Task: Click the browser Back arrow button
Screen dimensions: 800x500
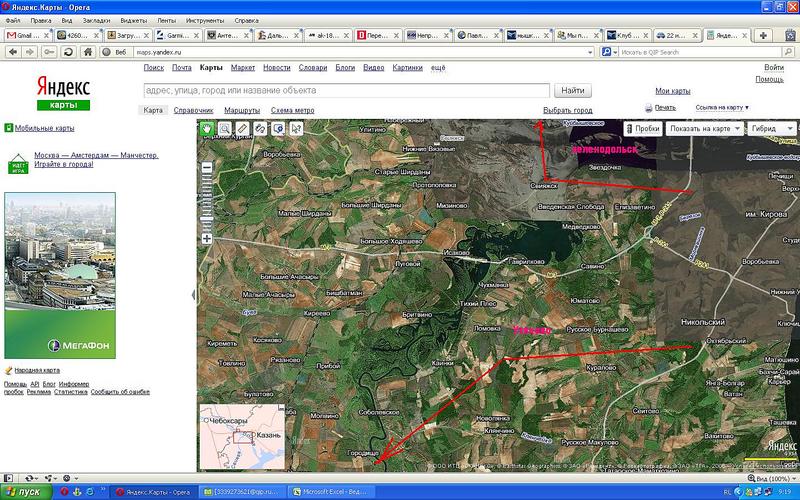Action: (13, 52)
